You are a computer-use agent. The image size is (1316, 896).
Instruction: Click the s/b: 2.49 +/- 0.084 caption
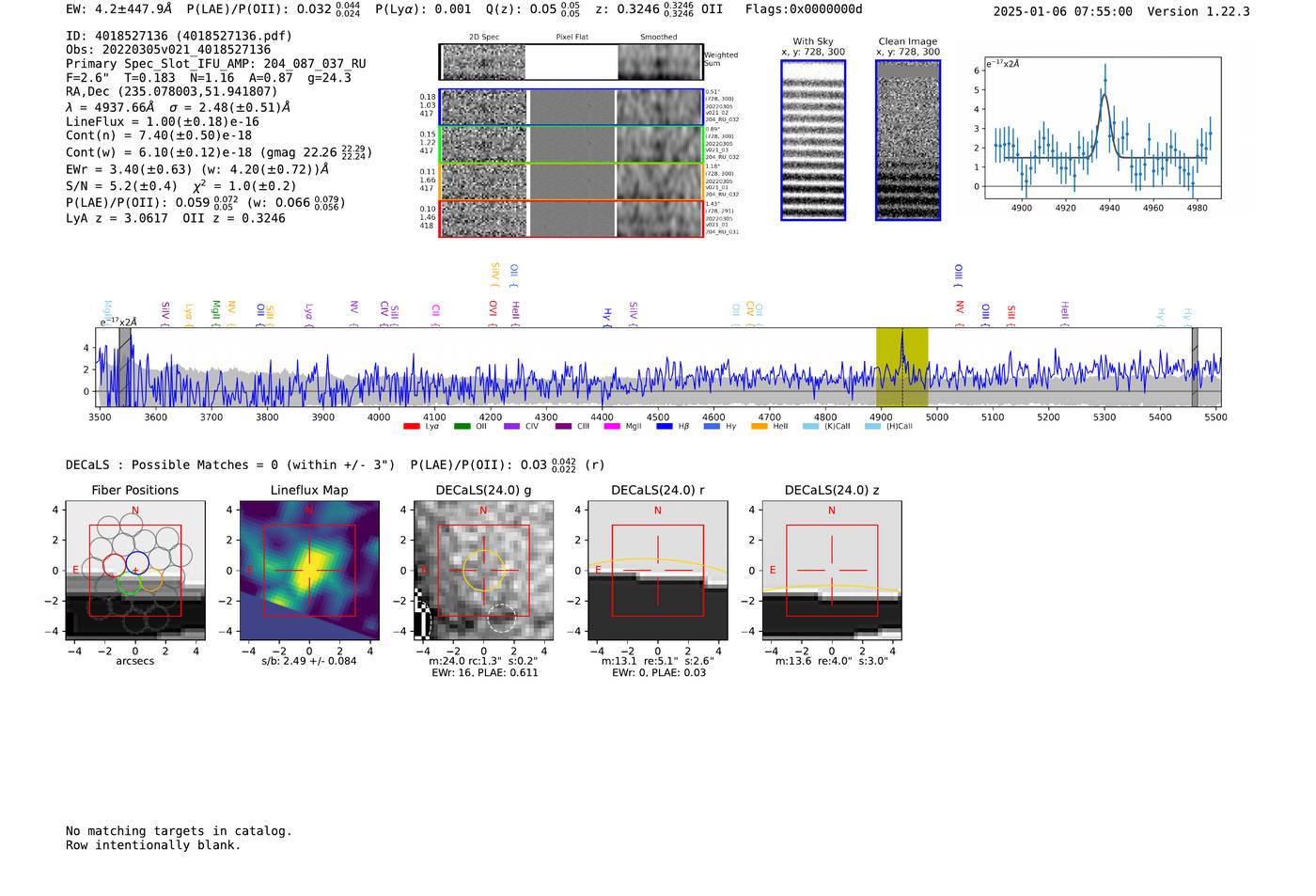pos(309,661)
